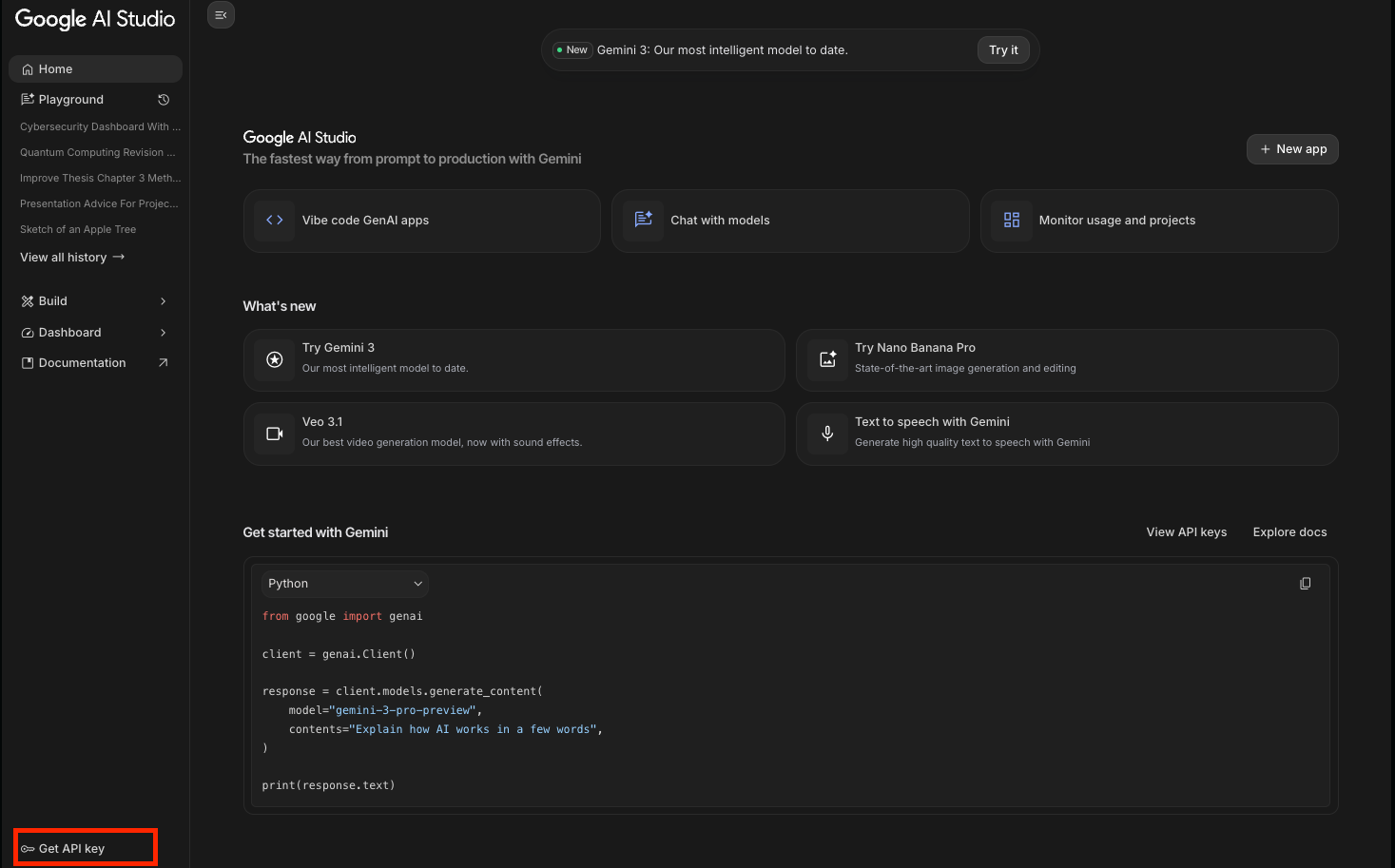The image size is (1395, 868).
Task: Open Chat with models card
Action: 789,221
